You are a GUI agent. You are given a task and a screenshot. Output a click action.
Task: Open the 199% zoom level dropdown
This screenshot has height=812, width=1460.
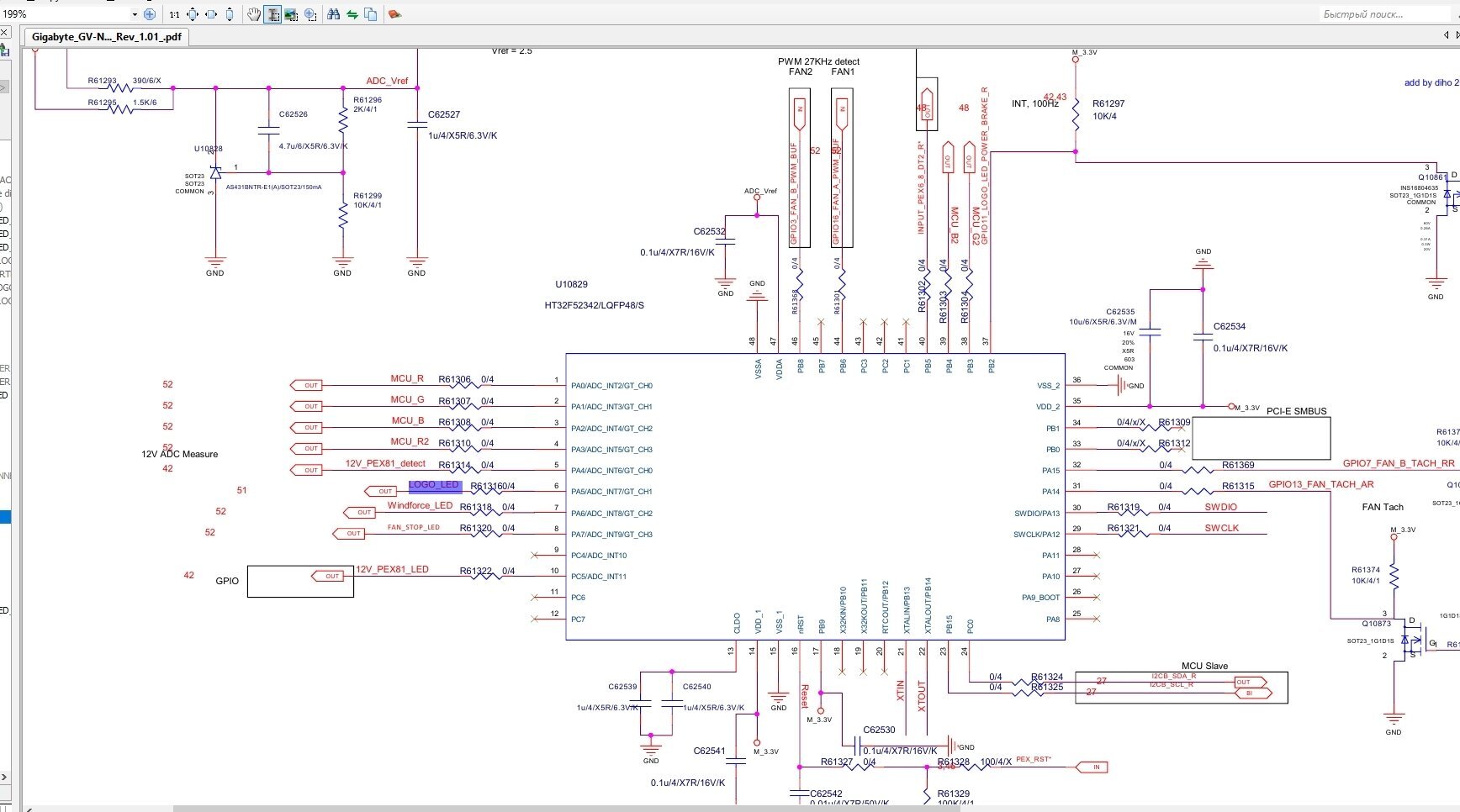coord(135,14)
